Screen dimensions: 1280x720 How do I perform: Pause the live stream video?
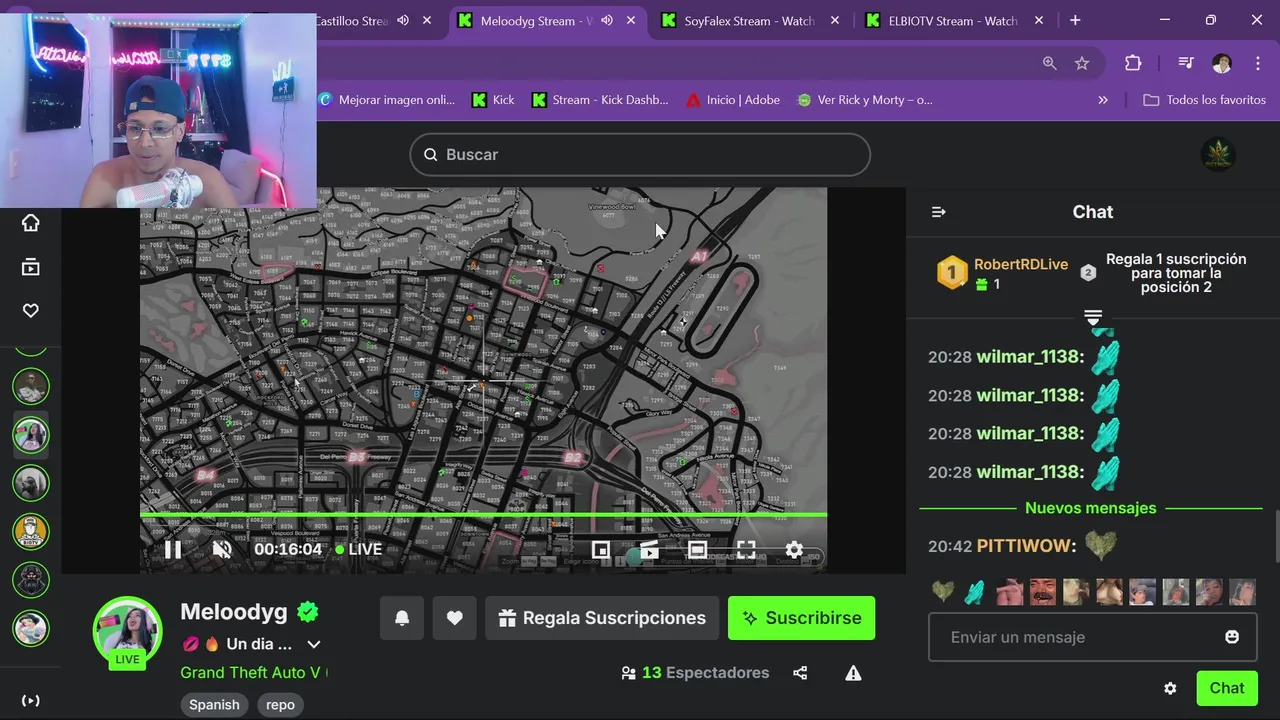(173, 549)
